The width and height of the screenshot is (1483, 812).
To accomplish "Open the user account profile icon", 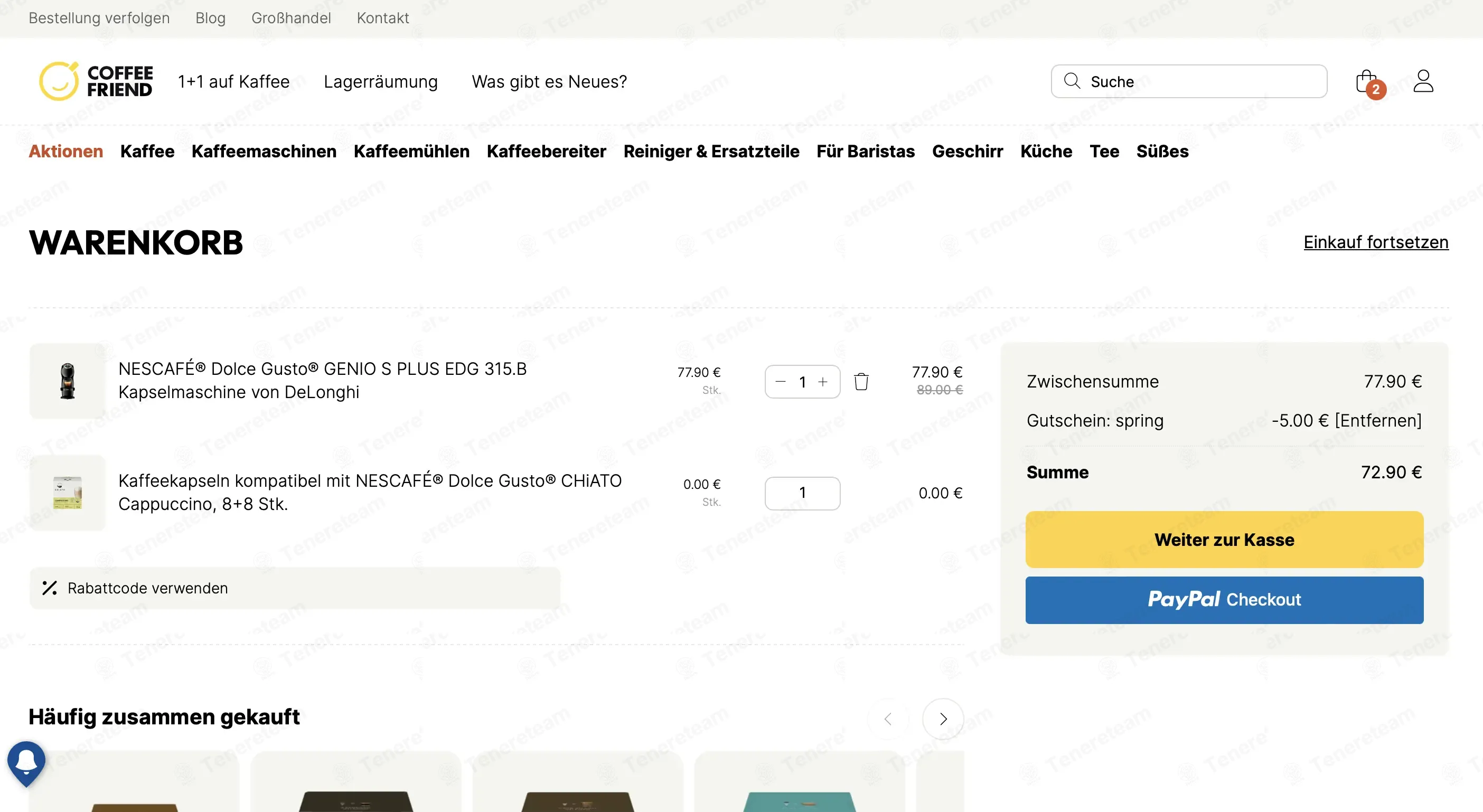I will [x=1423, y=81].
